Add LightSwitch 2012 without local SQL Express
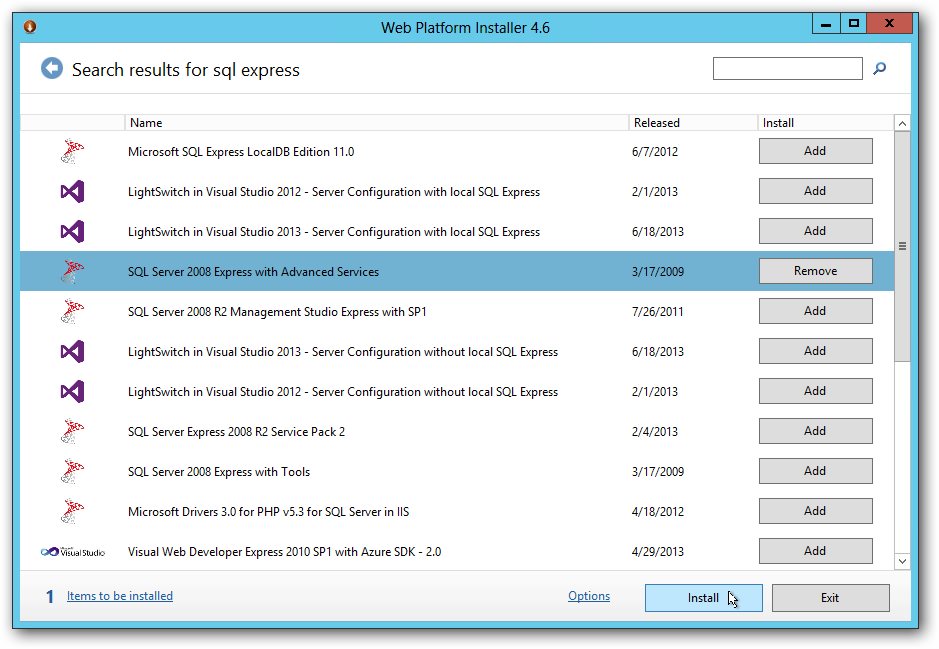 816,391
